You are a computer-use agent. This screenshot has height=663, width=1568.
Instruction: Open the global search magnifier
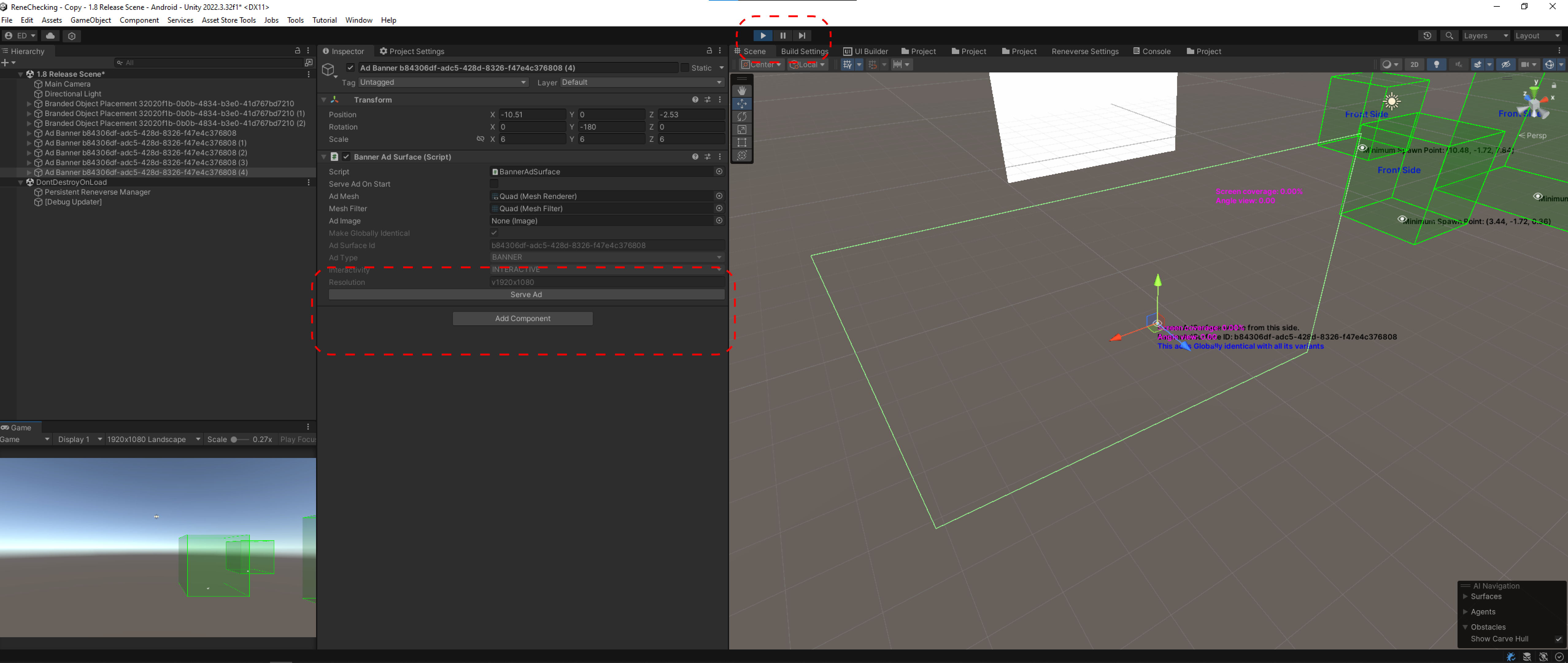point(1449,36)
